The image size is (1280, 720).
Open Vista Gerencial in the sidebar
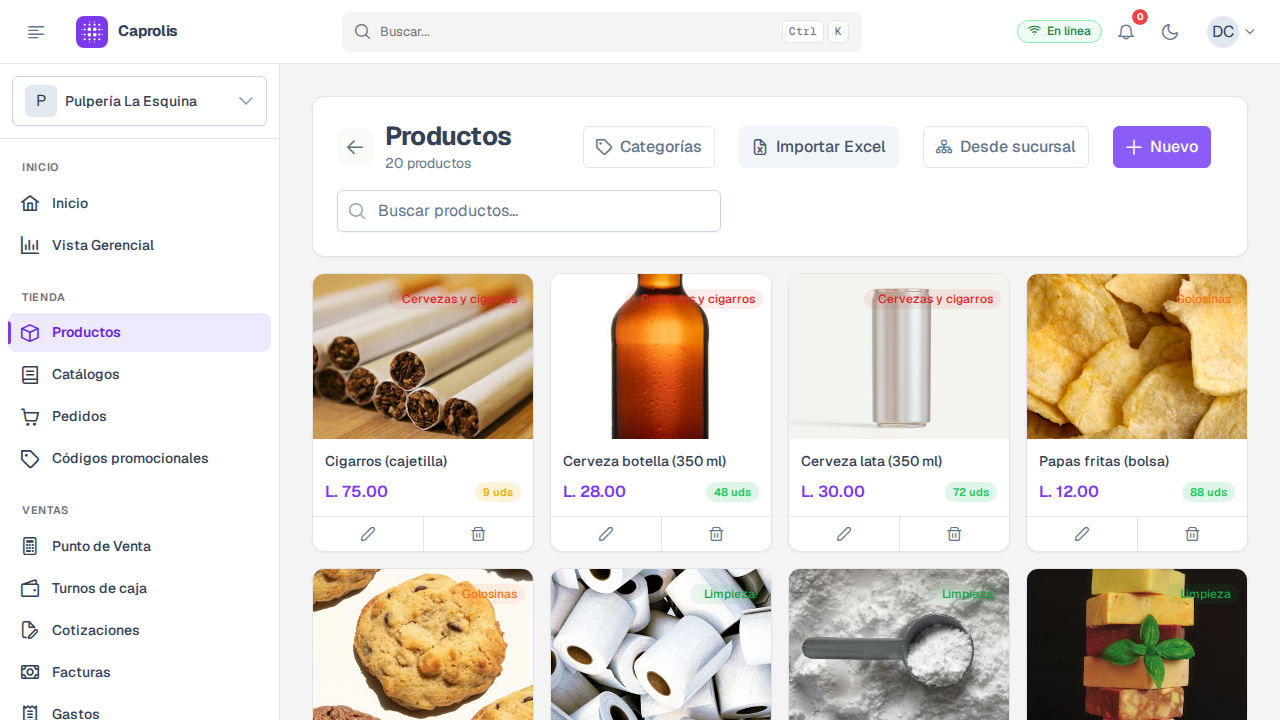point(139,245)
